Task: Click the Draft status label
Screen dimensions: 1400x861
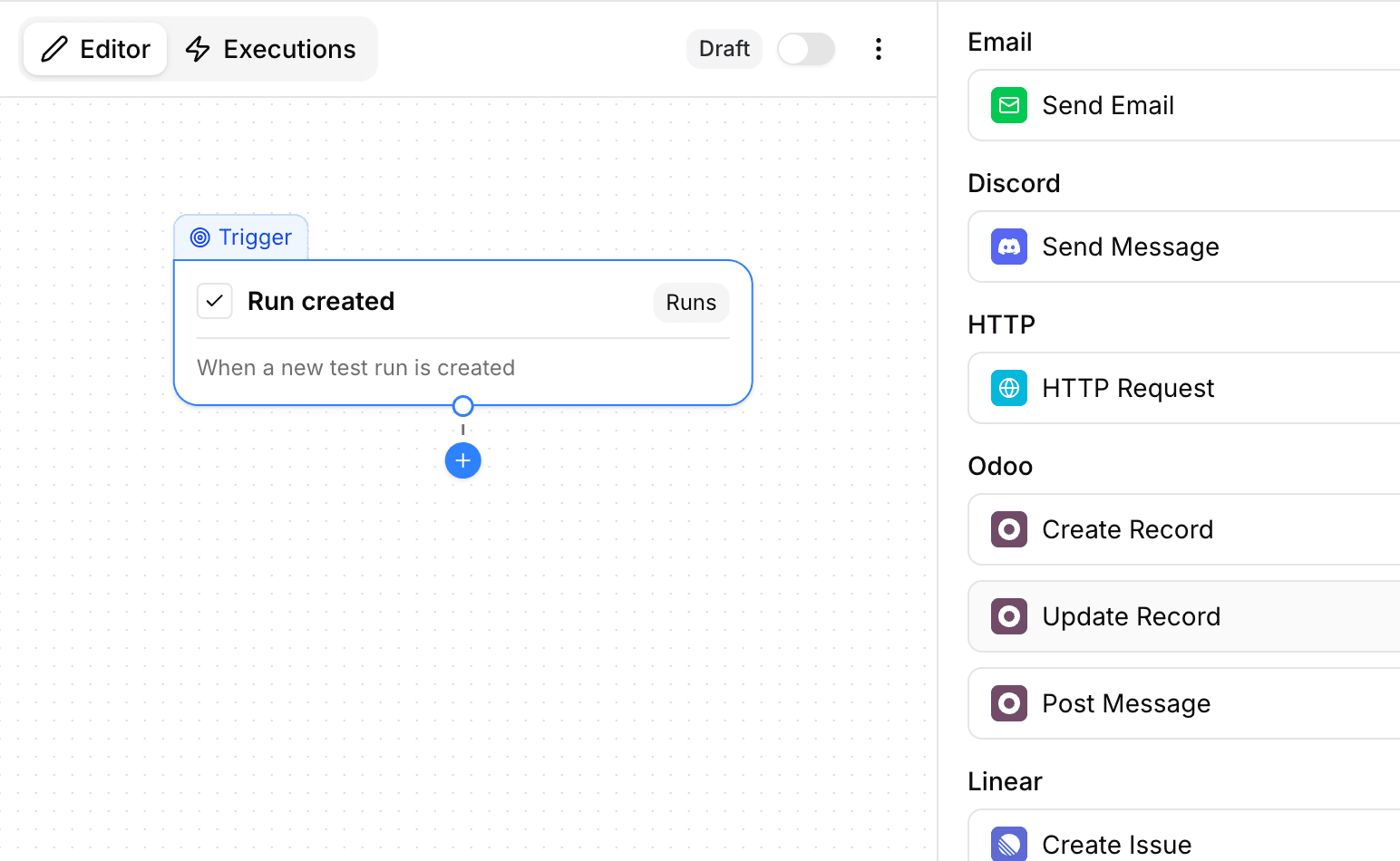Action: (724, 49)
